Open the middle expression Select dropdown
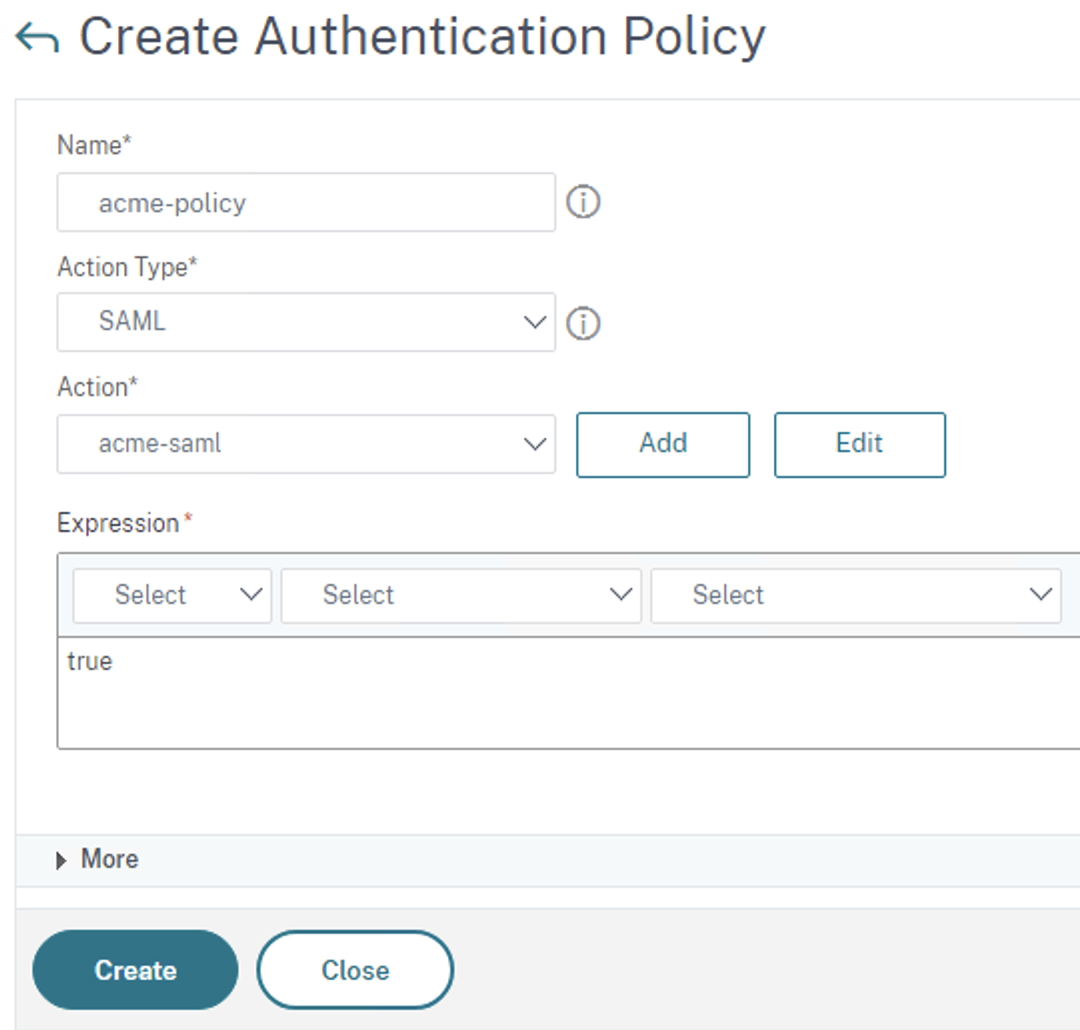The image size is (1080, 1030). [x=460, y=594]
